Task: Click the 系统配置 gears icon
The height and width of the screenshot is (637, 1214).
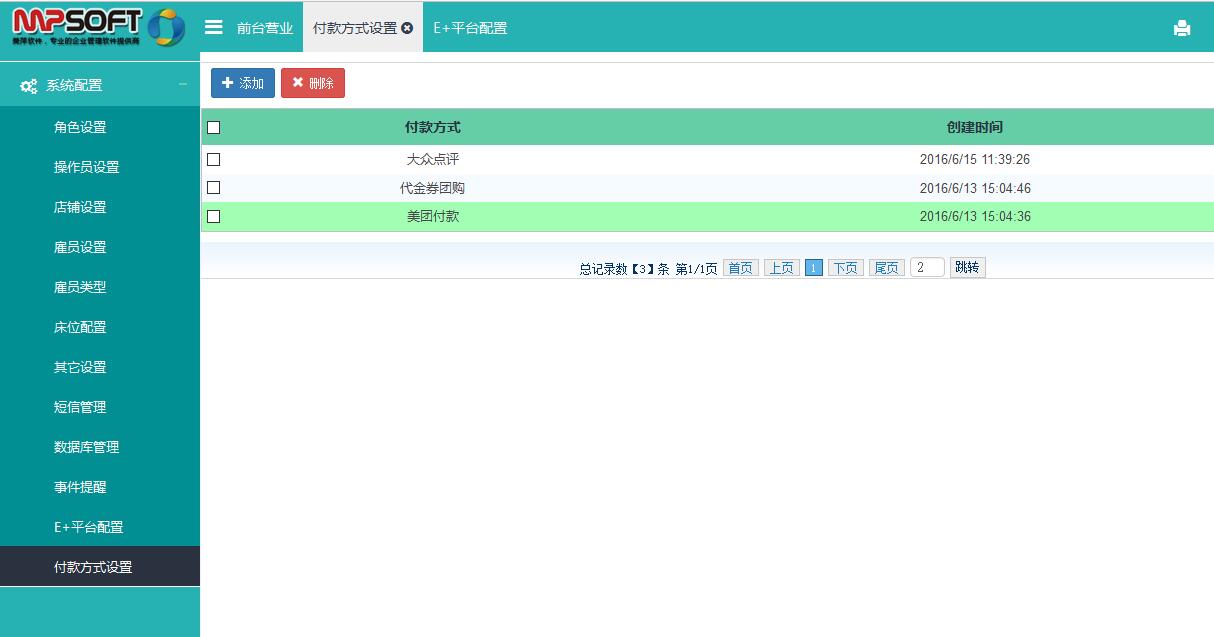Action: 29,86
